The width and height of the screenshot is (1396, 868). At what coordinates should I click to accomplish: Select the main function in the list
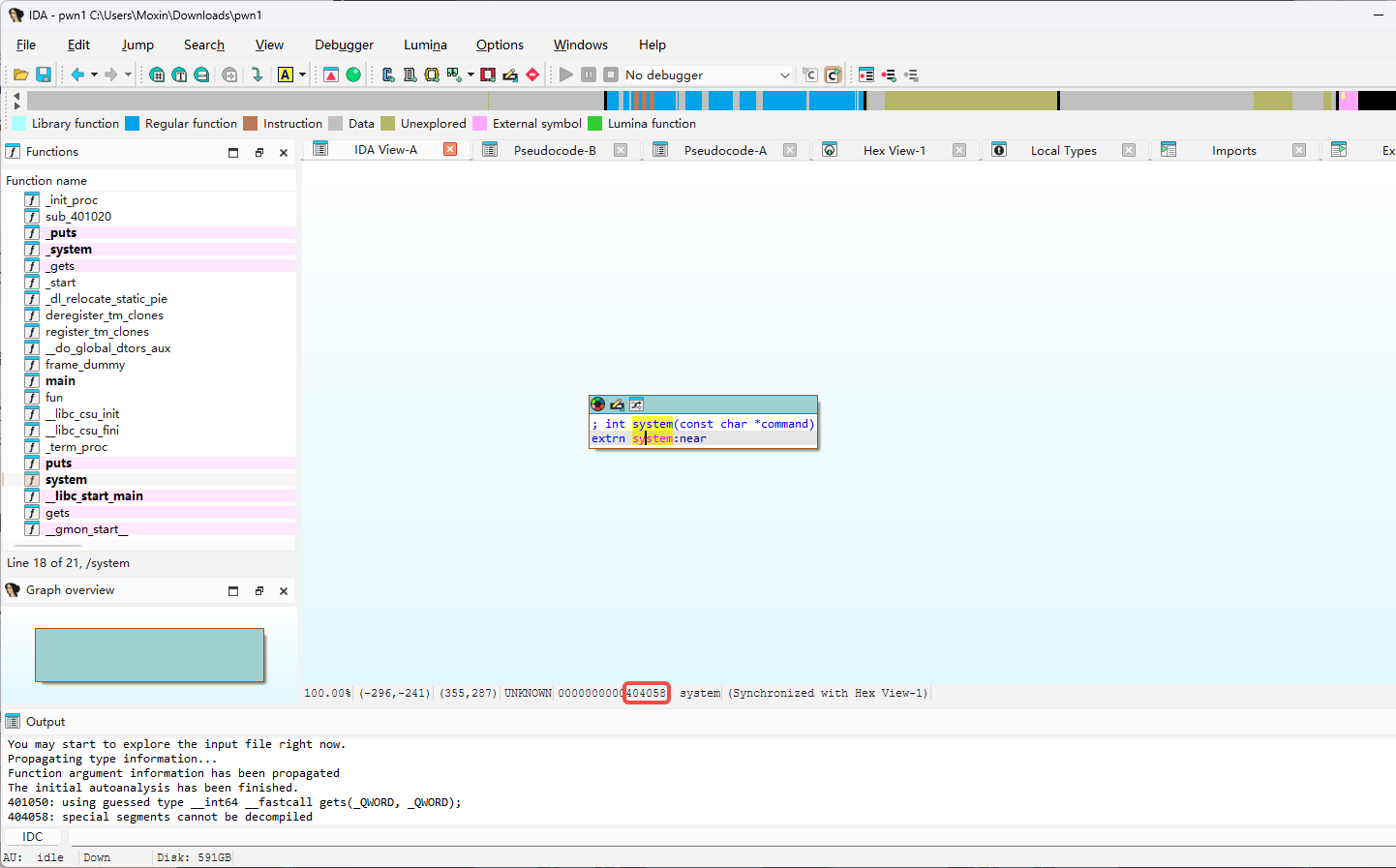point(60,381)
